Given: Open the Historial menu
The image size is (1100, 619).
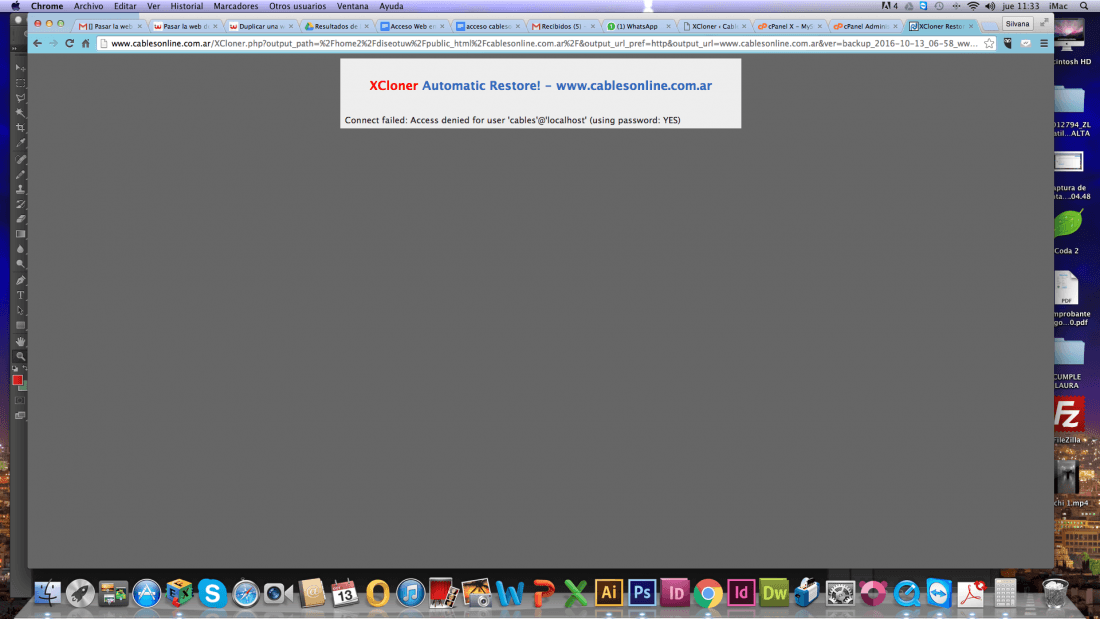Looking at the screenshot, I should [187, 6].
